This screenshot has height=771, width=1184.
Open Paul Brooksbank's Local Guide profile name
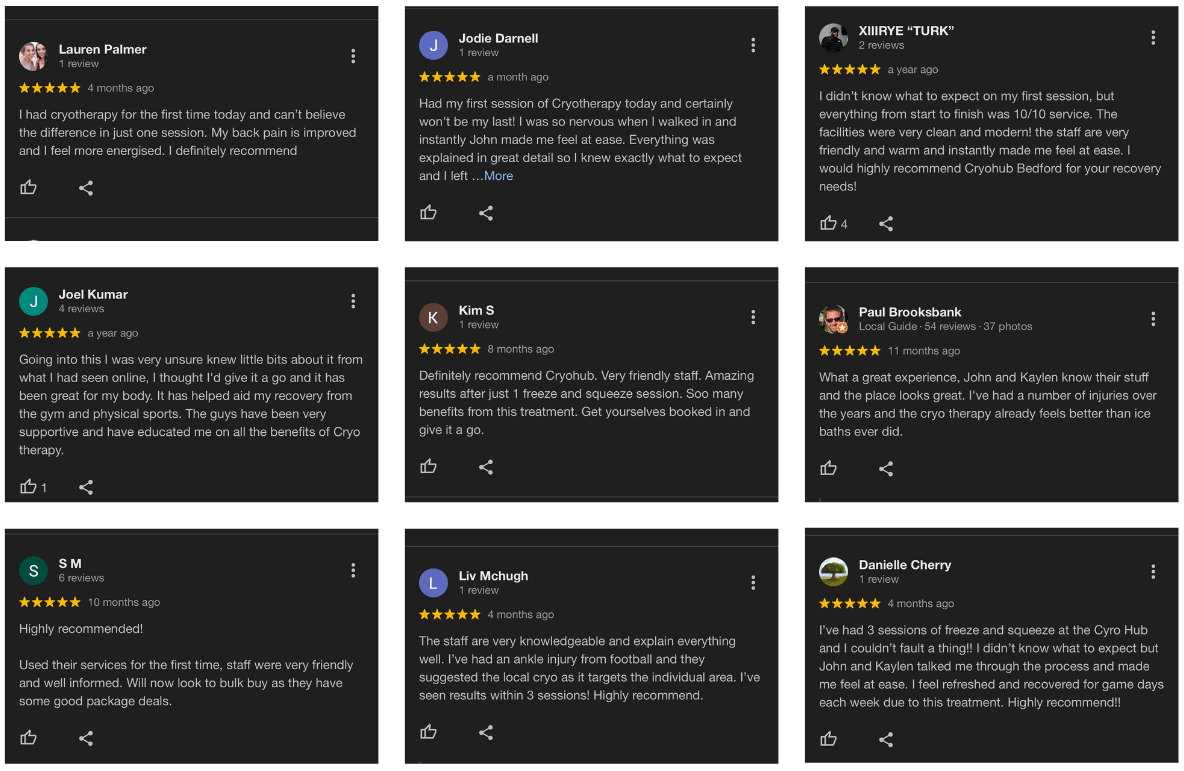(910, 312)
